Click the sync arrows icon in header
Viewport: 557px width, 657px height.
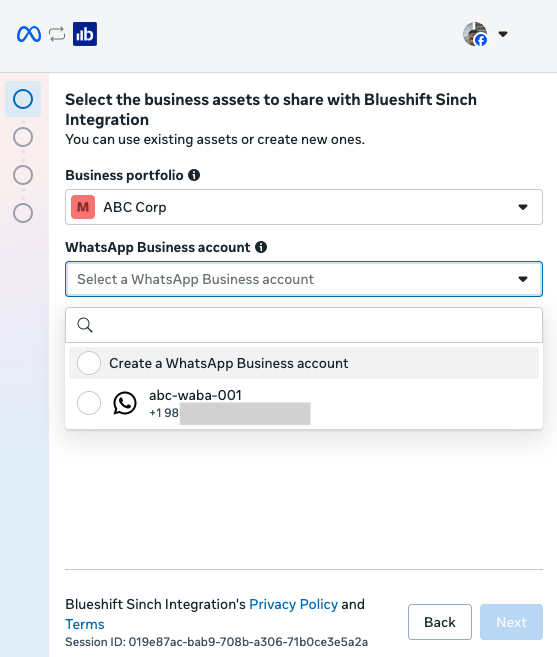(57, 34)
